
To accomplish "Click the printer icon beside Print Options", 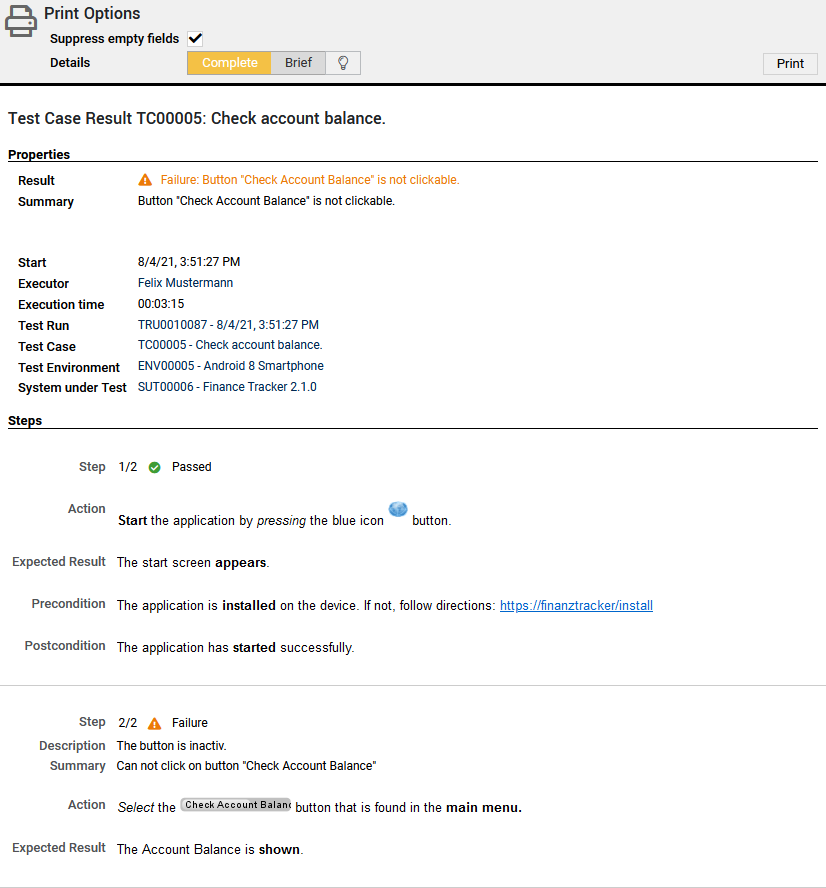I will (x=20, y=20).
